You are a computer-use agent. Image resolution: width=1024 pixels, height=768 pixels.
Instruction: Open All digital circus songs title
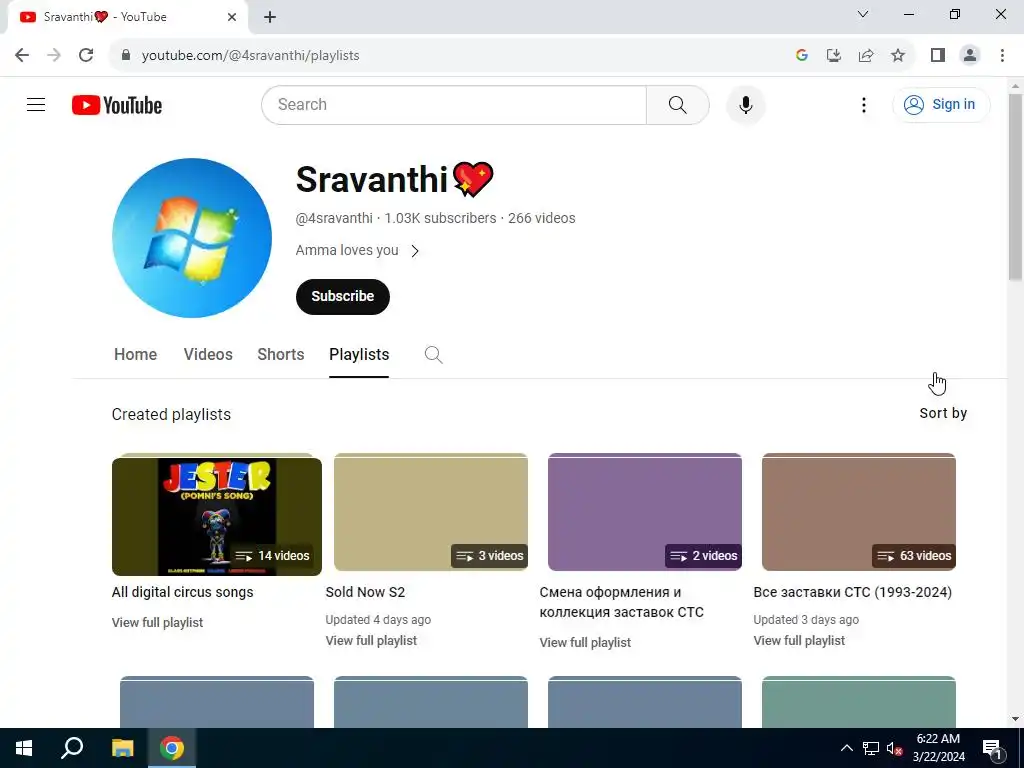pyautogui.click(x=182, y=592)
